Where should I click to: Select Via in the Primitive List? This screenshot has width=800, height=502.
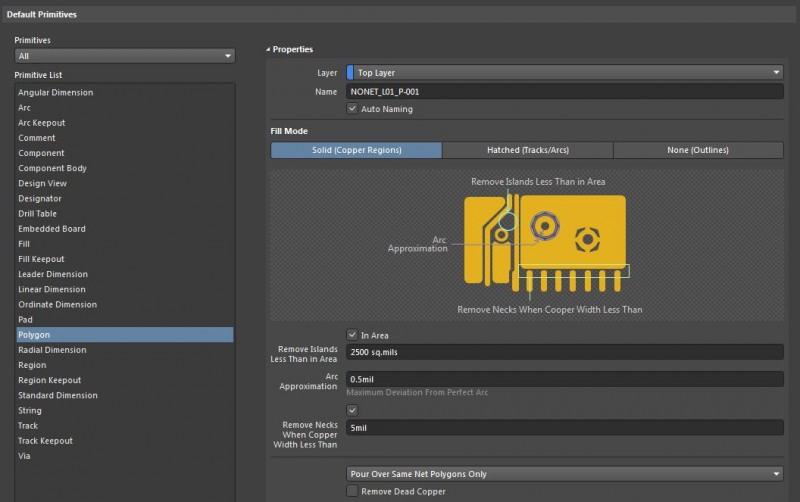tap(24, 456)
